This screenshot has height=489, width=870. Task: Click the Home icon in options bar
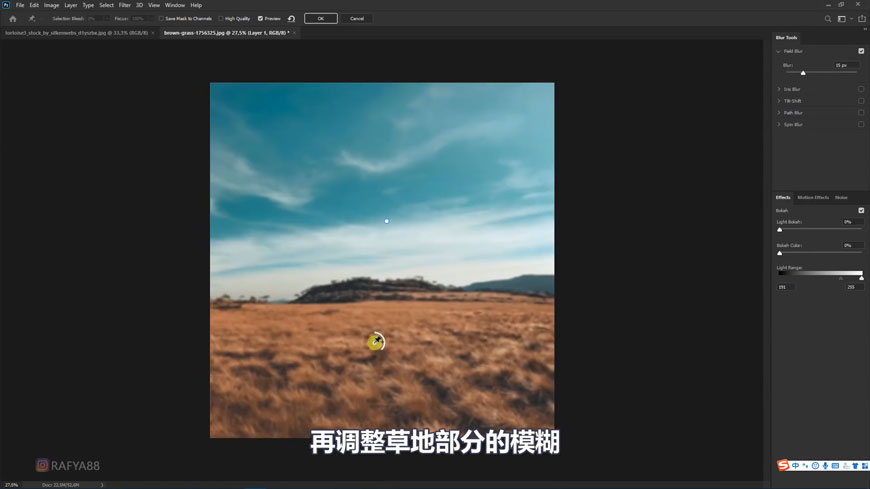12,18
